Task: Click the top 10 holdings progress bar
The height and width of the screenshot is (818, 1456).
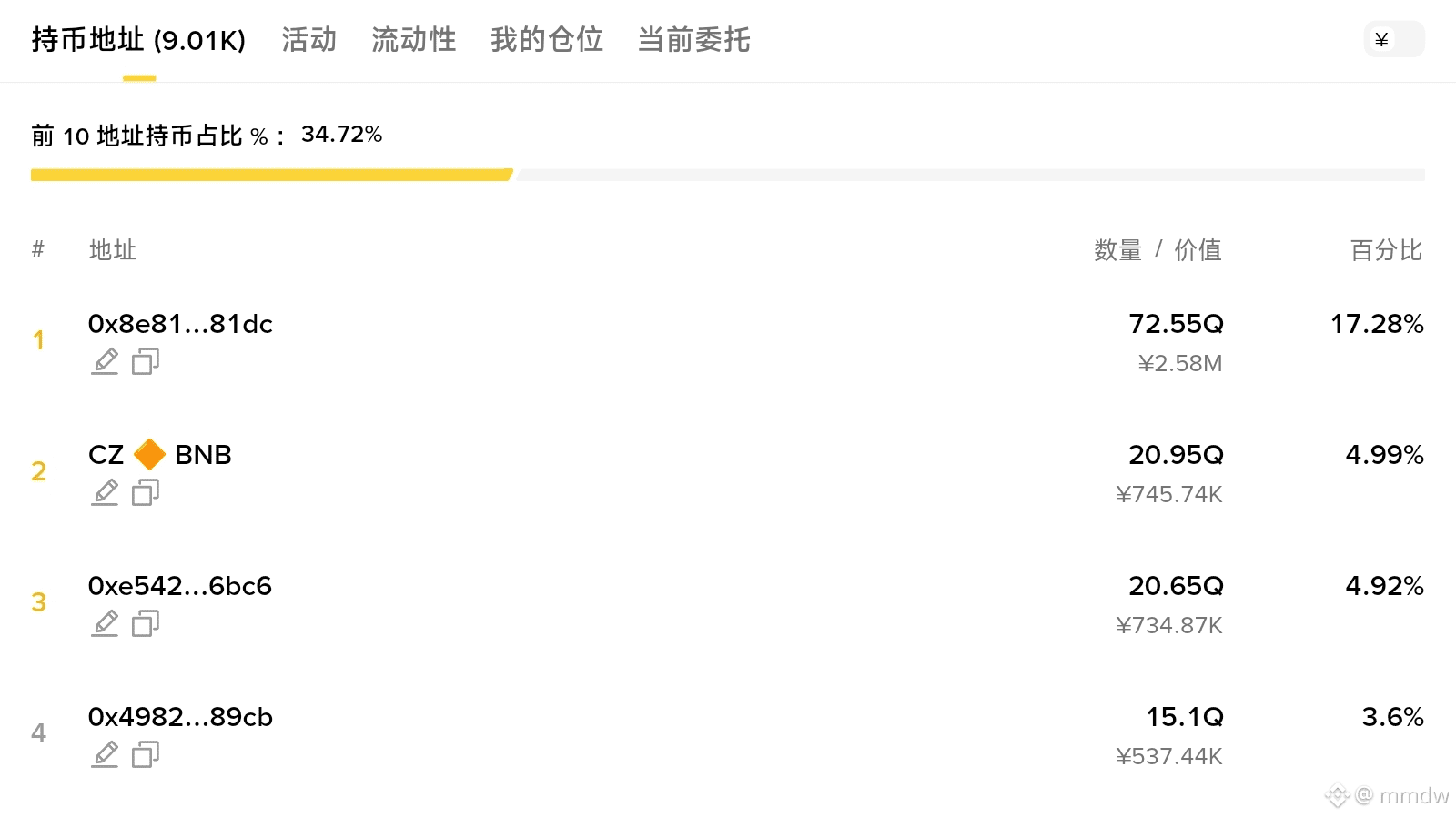Action: pyautogui.click(x=727, y=175)
